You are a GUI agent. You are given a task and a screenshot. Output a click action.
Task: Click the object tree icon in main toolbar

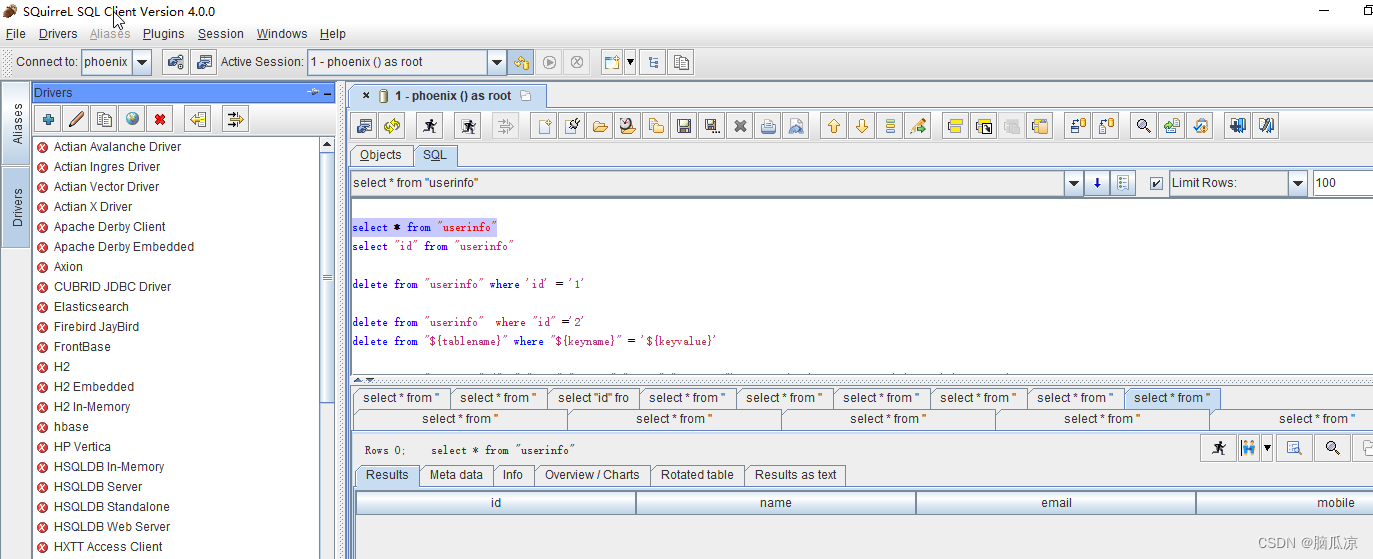coord(653,62)
